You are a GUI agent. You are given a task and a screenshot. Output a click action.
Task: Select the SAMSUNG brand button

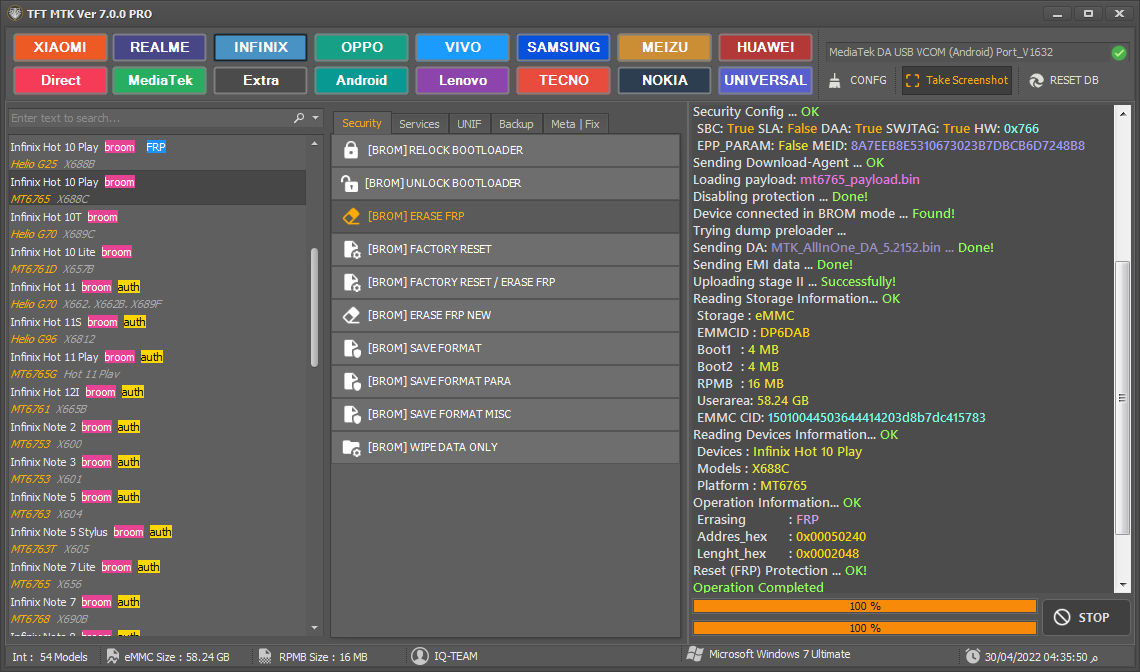pyautogui.click(x=563, y=47)
